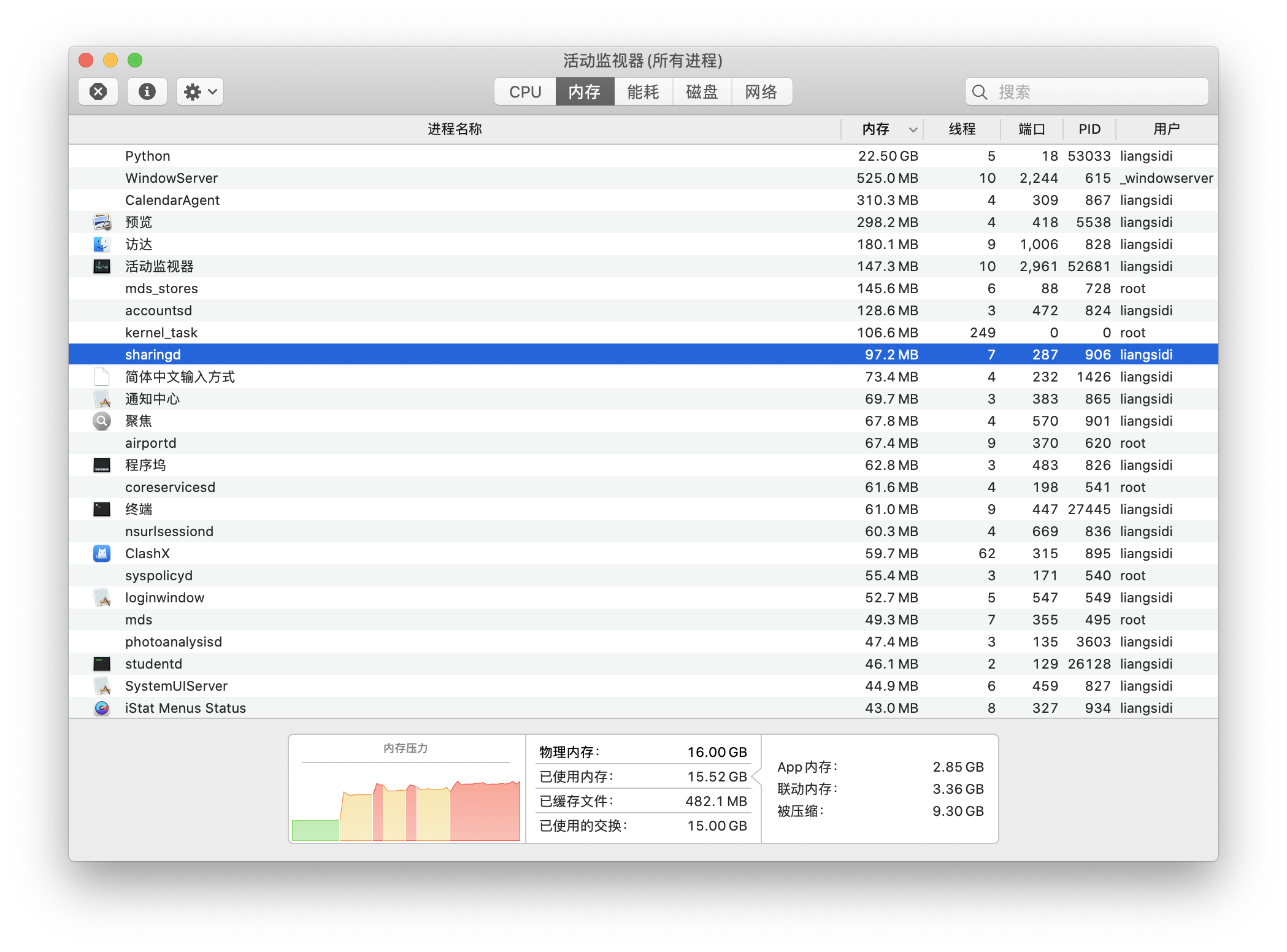Screen dimensions: 1287x952
Task: Open the gear actions dropdown menu
Action: (x=200, y=92)
